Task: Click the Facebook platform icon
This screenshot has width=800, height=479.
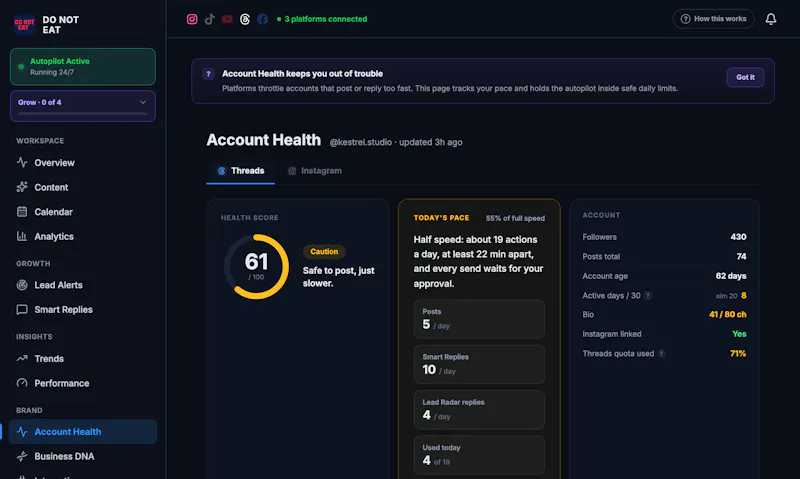Action: pyautogui.click(x=262, y=19)
